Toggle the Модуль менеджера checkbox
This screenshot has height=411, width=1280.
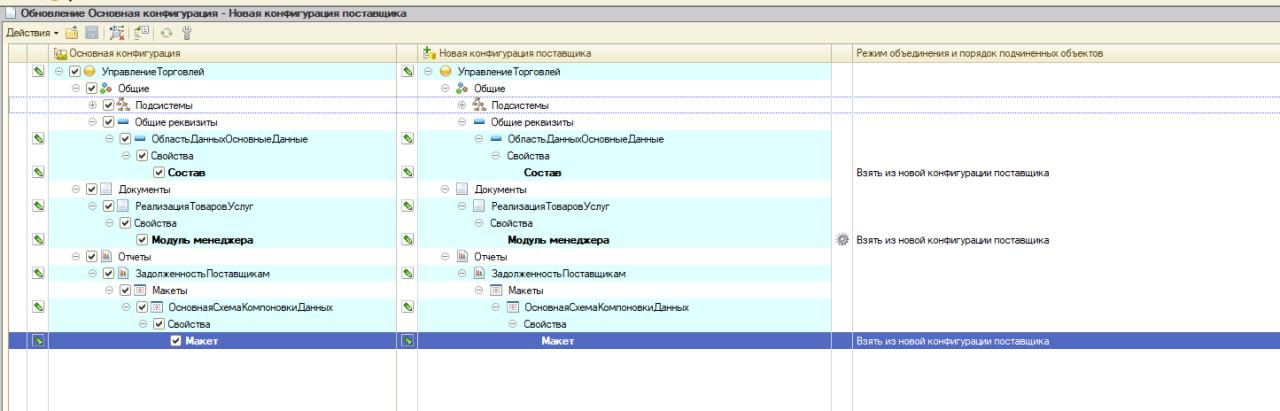click(x=142, y=240)
